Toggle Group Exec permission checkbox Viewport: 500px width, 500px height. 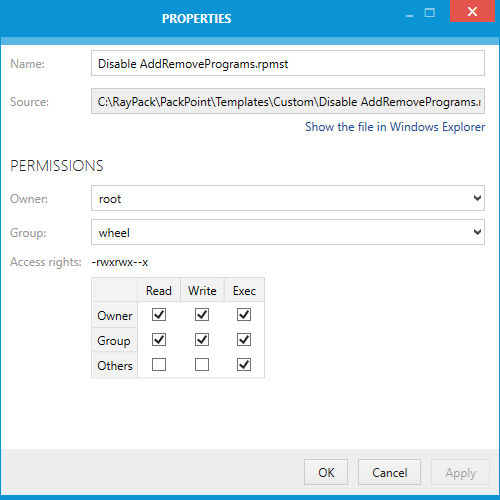pos(244,340)
